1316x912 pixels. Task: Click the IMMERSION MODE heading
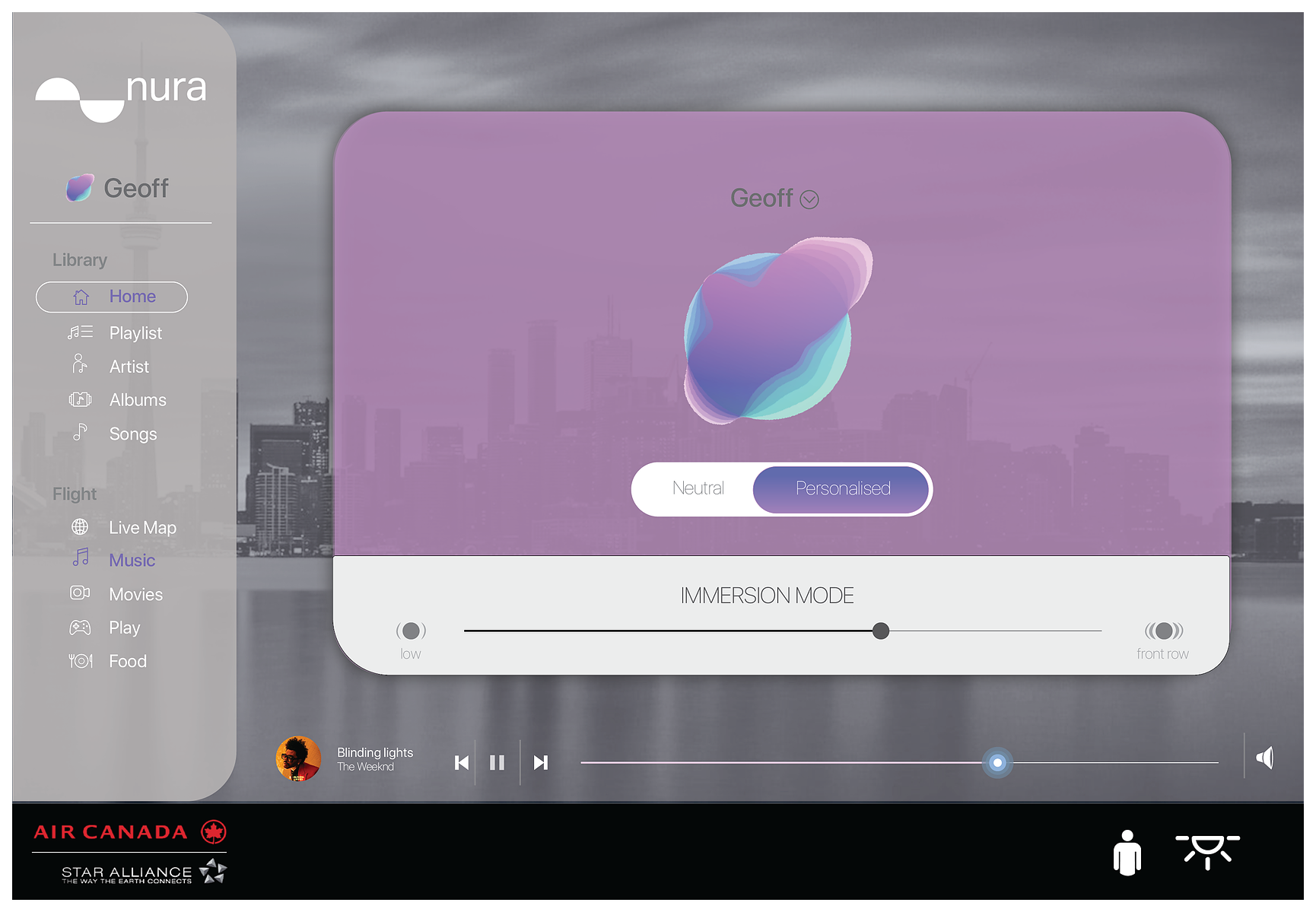tap(767, 596)
